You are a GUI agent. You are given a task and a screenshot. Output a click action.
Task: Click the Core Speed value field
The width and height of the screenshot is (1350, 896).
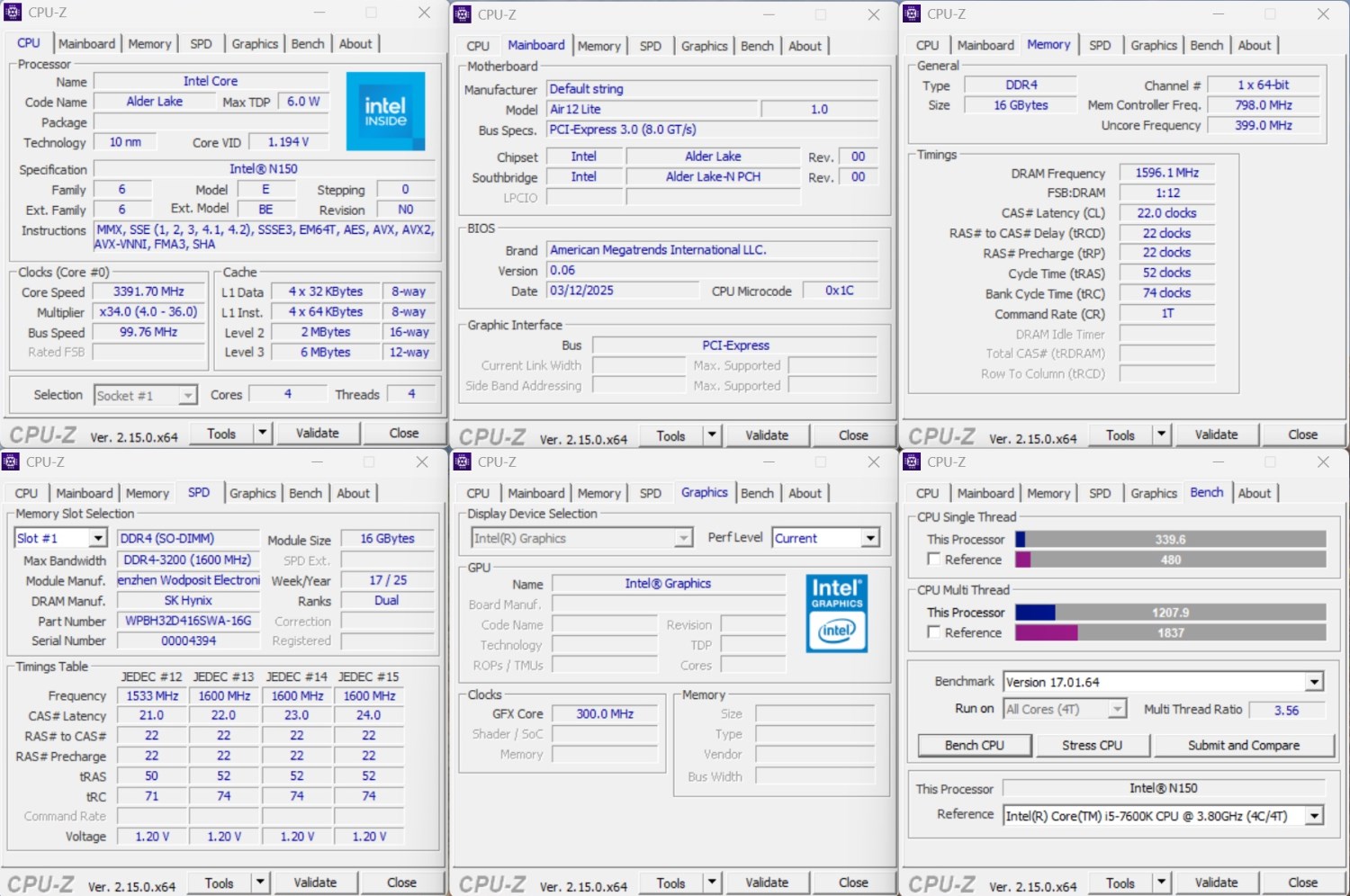tap(148, 291)
